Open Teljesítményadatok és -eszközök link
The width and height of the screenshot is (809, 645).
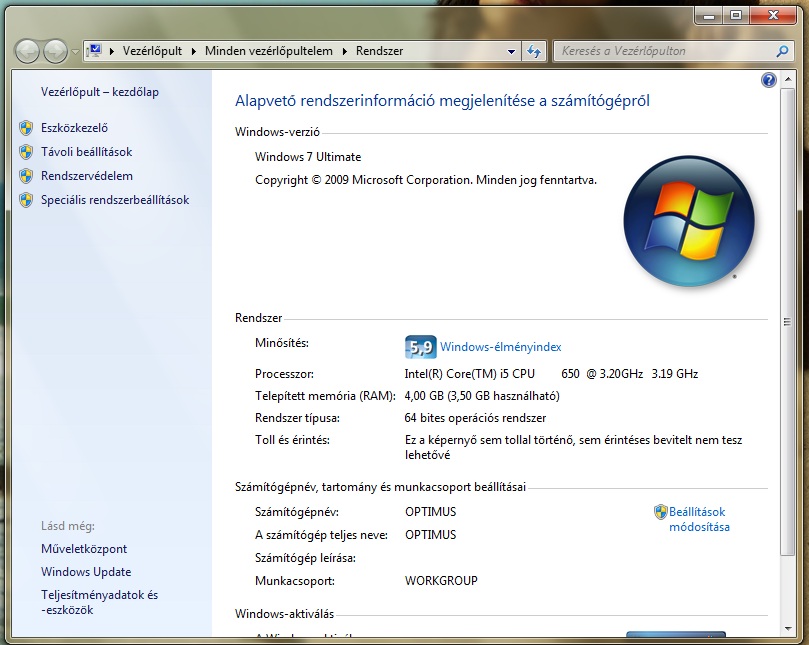tap(100, 602)
